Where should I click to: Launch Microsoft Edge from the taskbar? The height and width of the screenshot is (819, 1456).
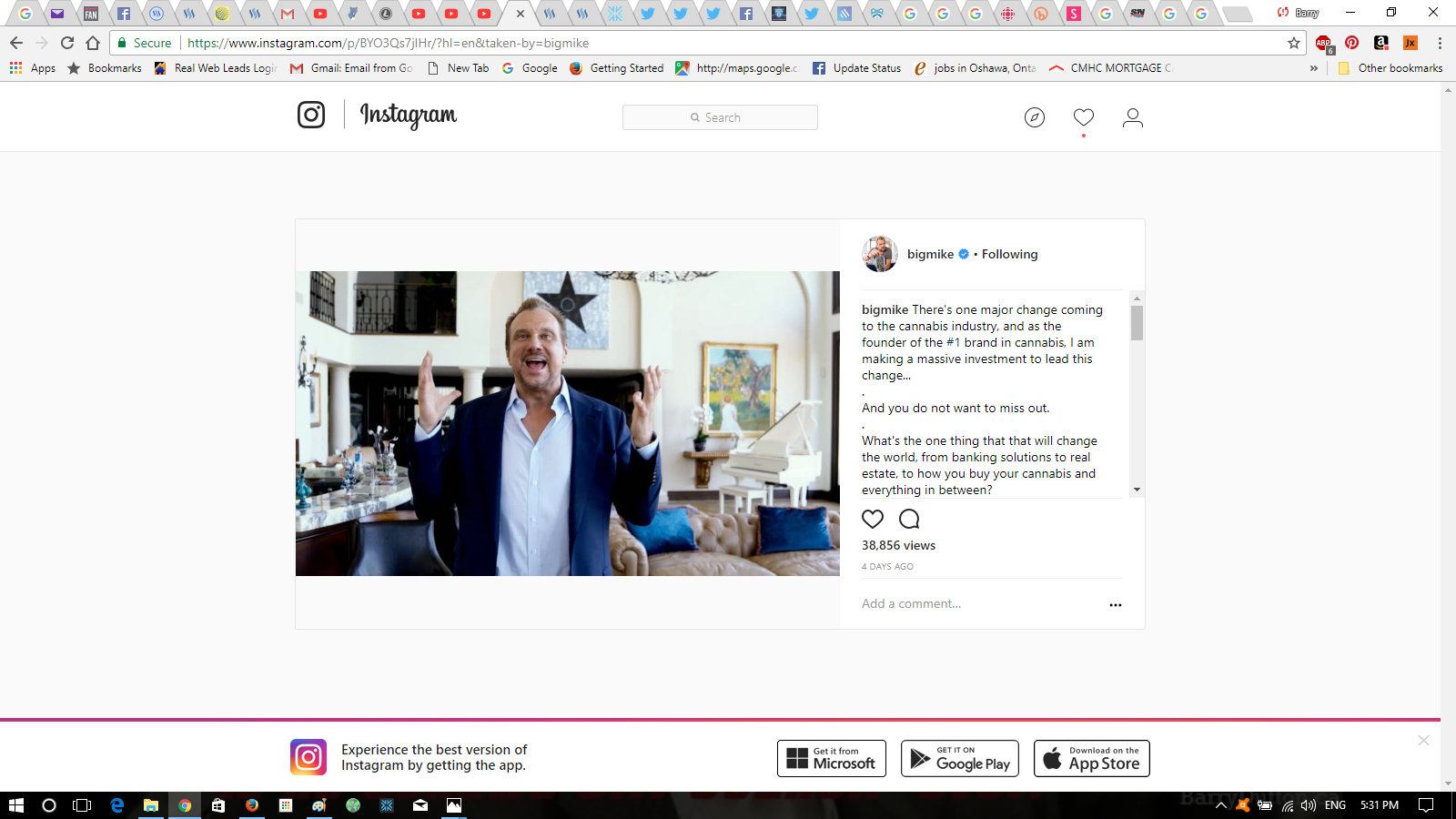point(117,805)
